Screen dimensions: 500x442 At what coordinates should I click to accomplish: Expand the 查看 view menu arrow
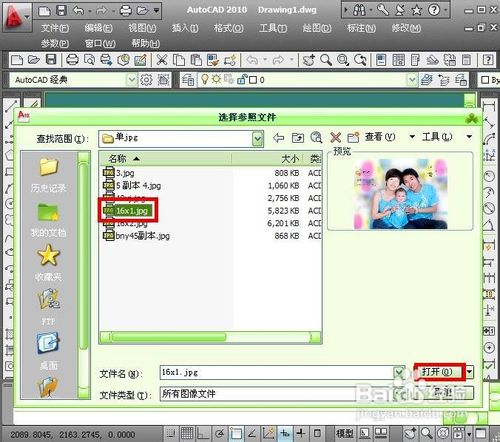(412, 137)
